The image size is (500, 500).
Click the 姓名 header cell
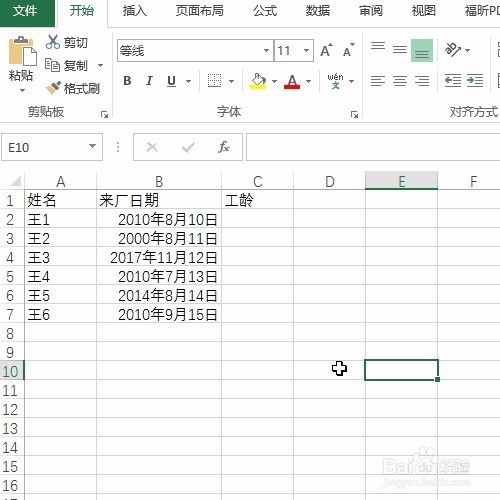pos(60,200)
